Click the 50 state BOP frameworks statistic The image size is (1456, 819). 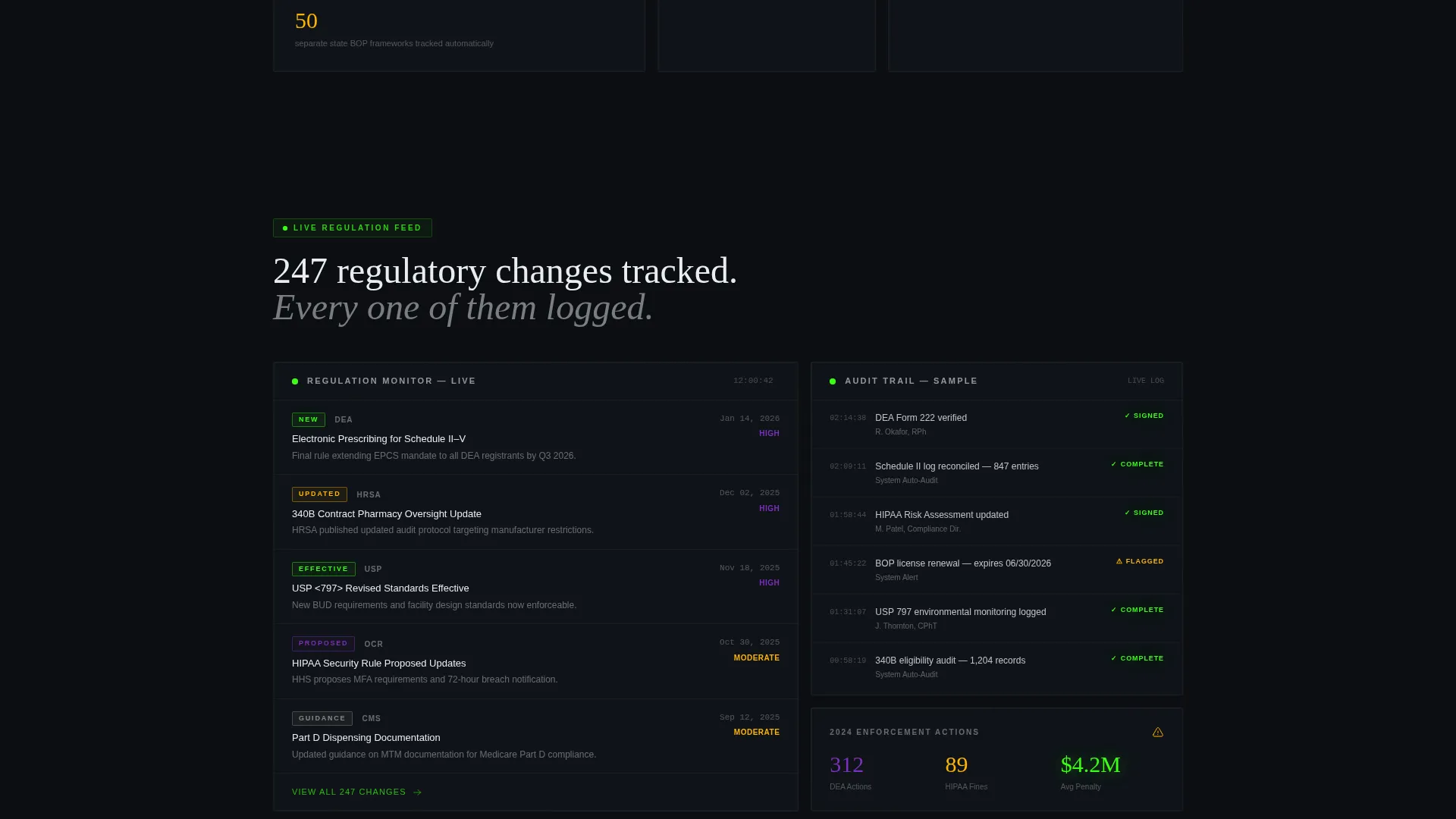(x=306, y=21)
